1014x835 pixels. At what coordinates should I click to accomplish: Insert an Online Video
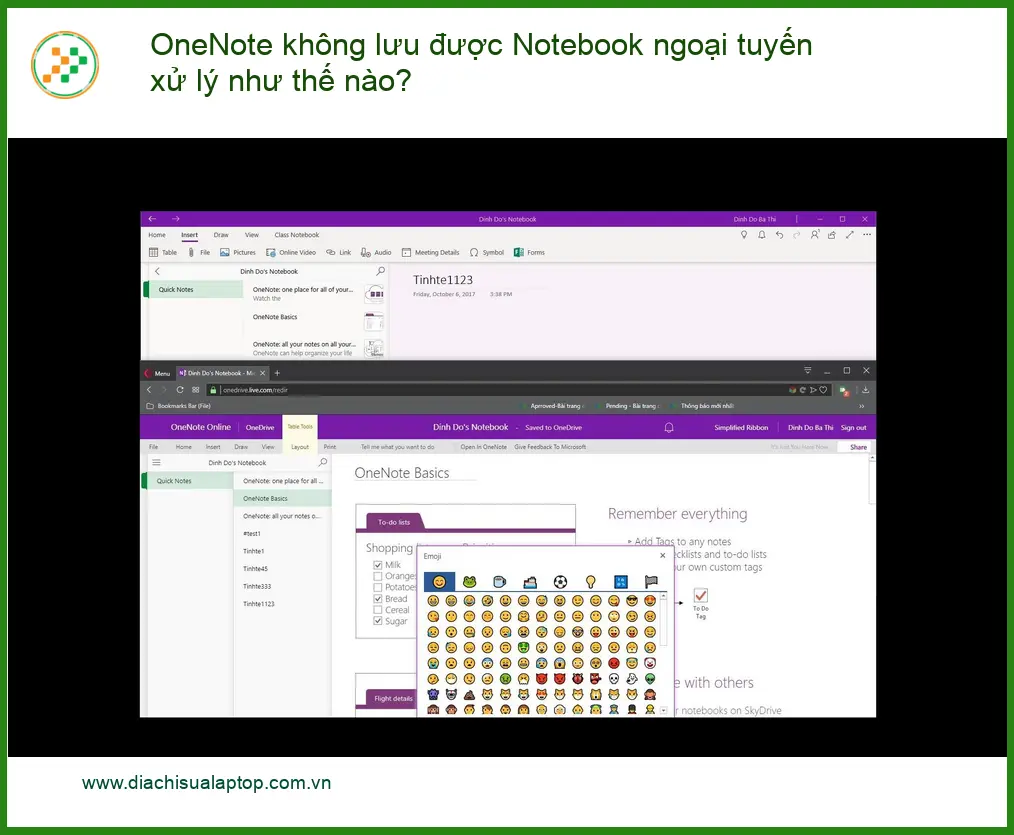pyautogui.click(x=291, y=253)
